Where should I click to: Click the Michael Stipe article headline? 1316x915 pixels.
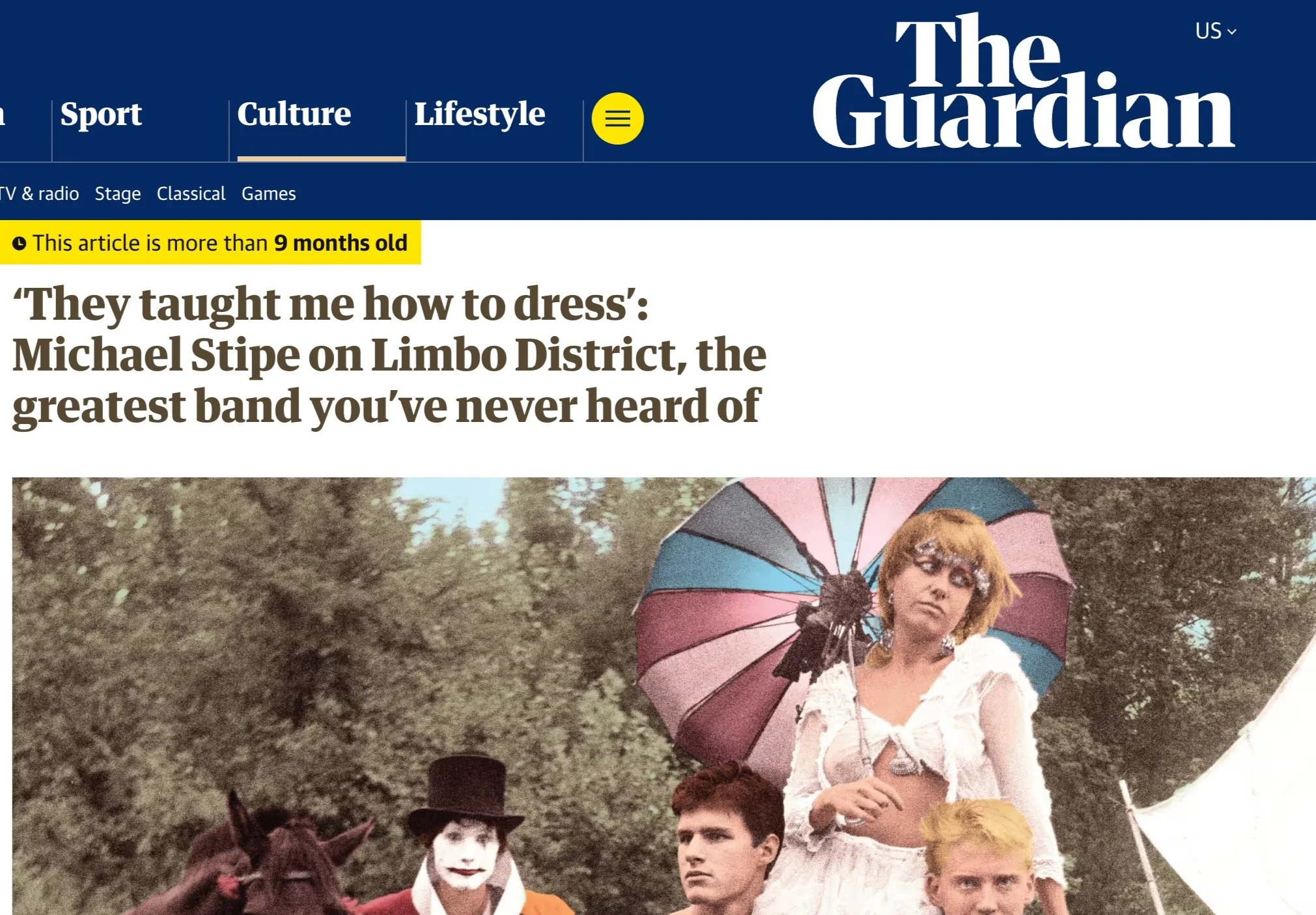[x=389, y=355]
